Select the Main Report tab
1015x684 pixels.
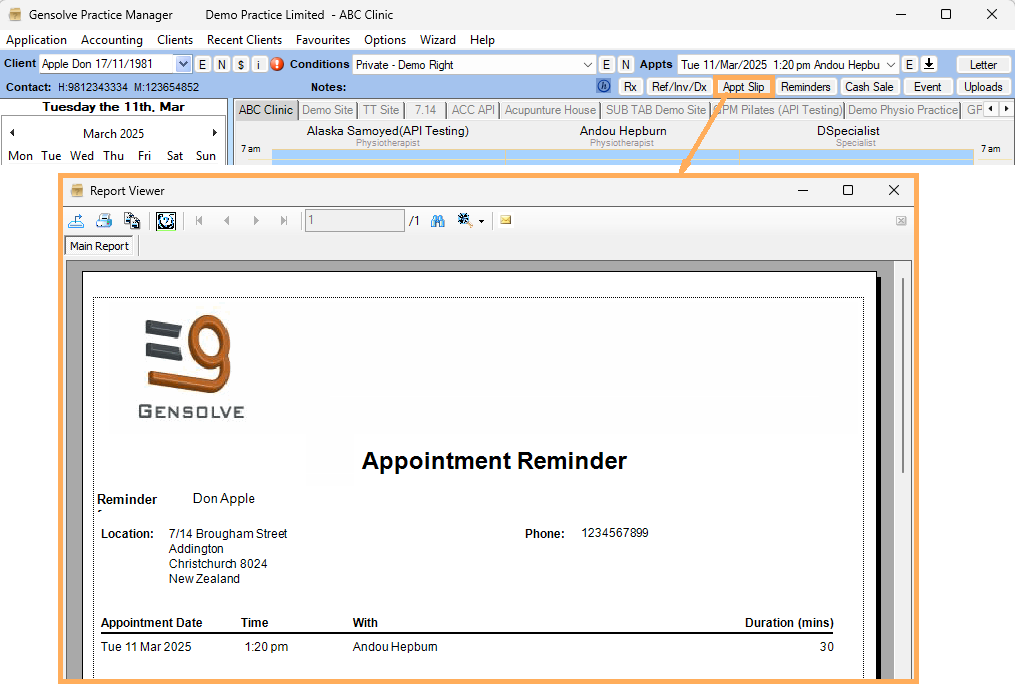tap(99, 246)
